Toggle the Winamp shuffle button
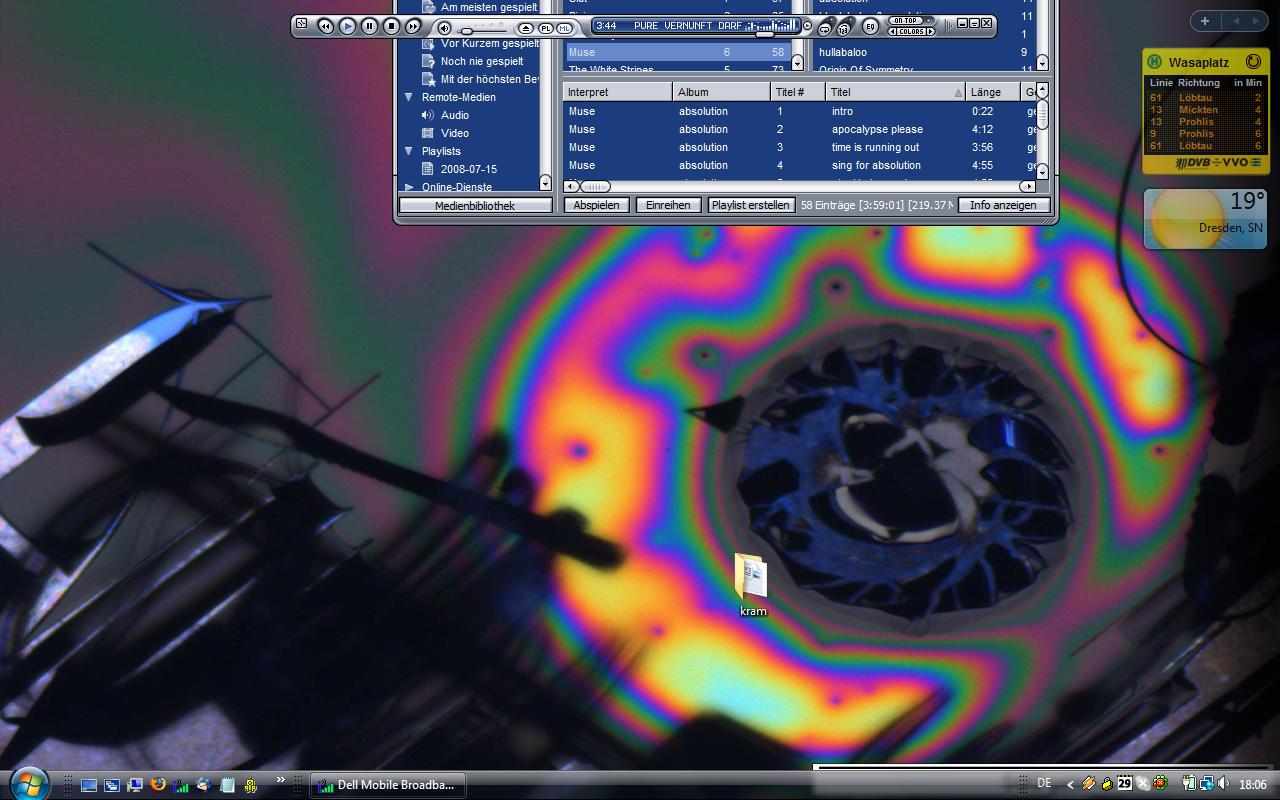The image size is (1280, 800). (845, 29)
